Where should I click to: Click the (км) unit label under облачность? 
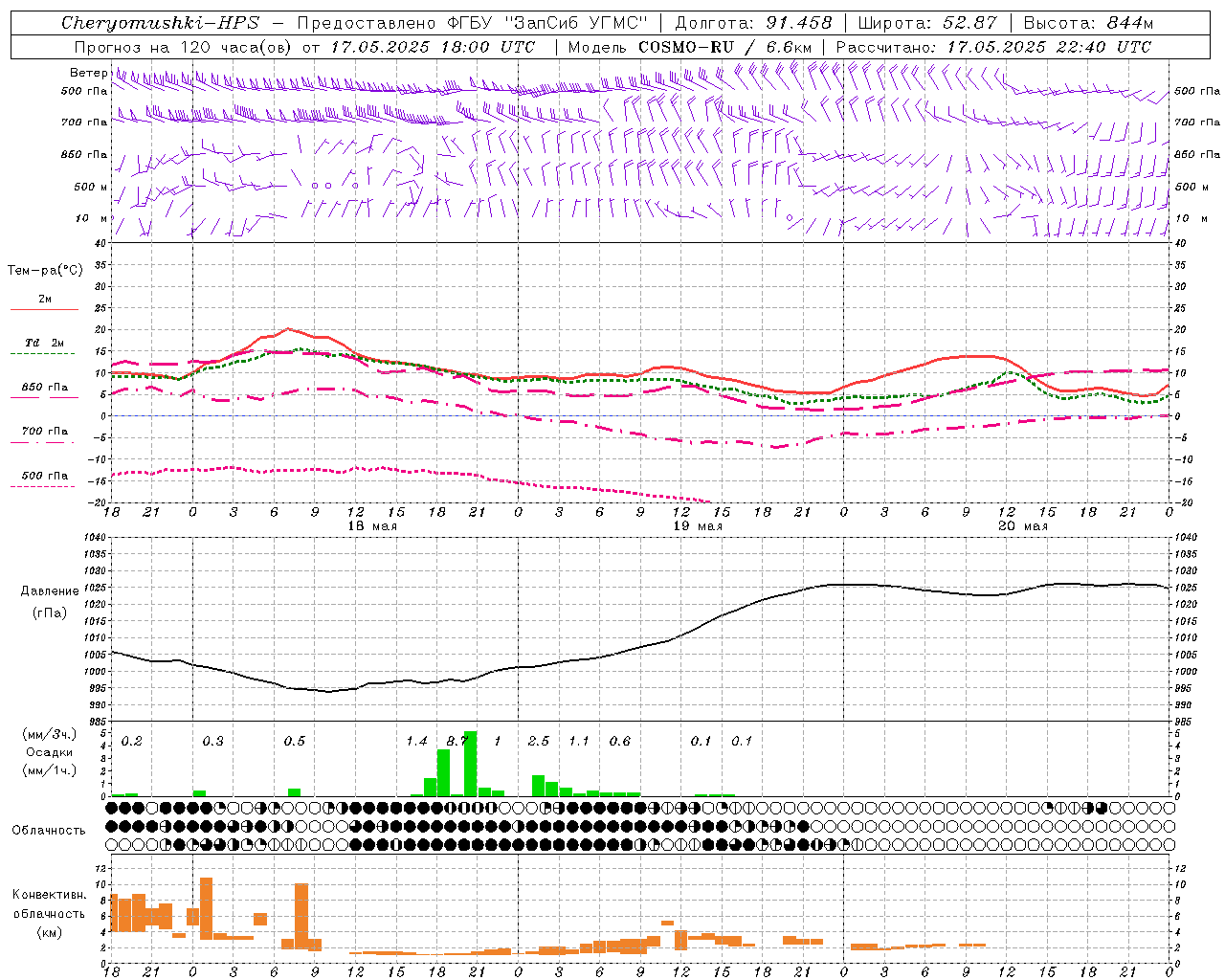pyautogui.click(x=50, y=931)
